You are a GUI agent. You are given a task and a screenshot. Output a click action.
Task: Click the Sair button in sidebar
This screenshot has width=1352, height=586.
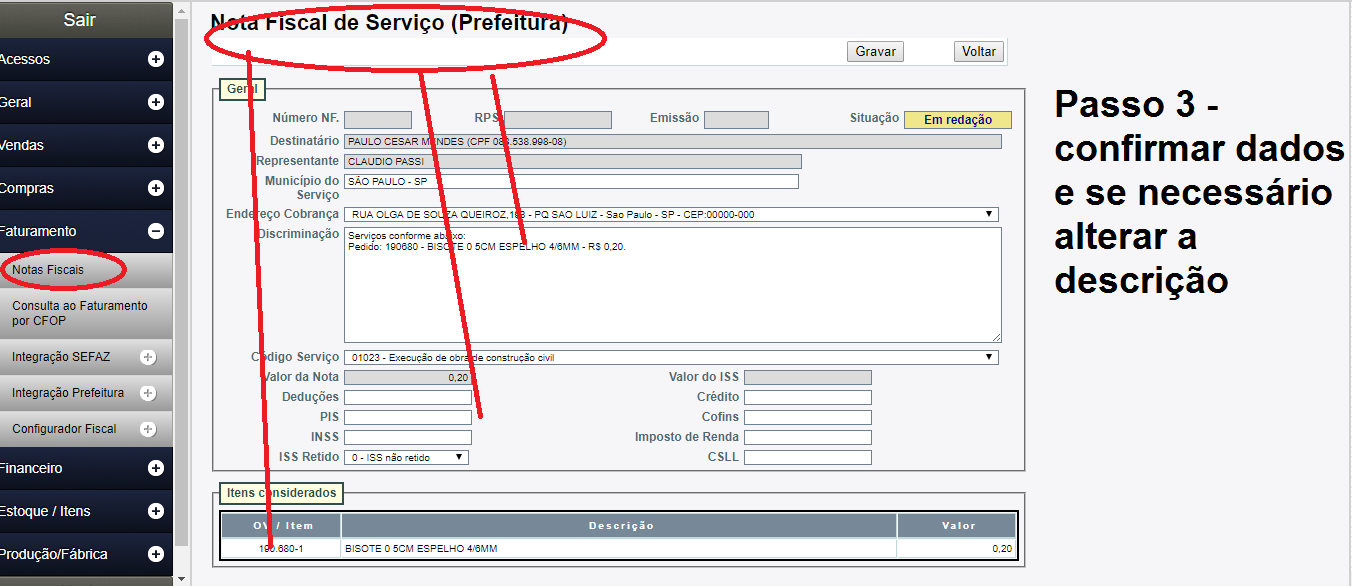80,19
